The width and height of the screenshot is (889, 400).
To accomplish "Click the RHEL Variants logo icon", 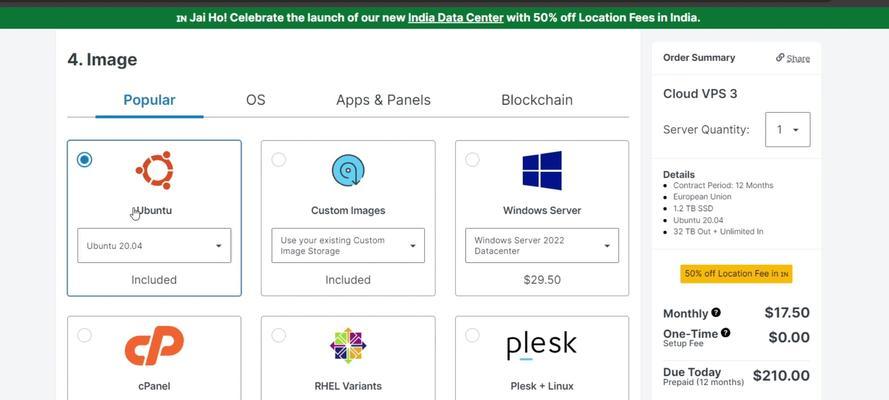I will (x=348, y=346).
